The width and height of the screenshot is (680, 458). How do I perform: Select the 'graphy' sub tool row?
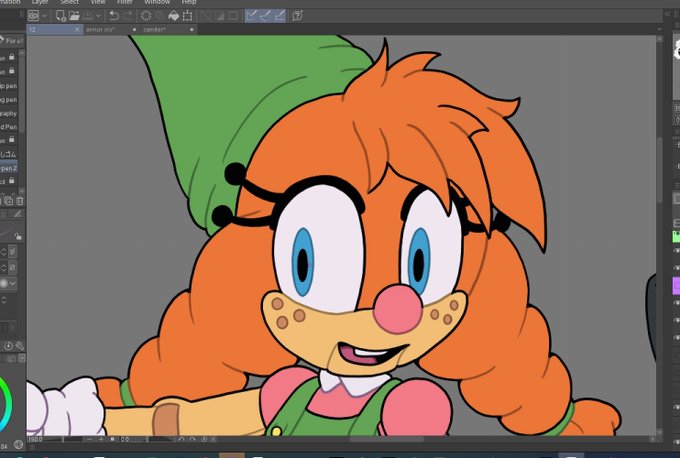click(x=9, y=113)
